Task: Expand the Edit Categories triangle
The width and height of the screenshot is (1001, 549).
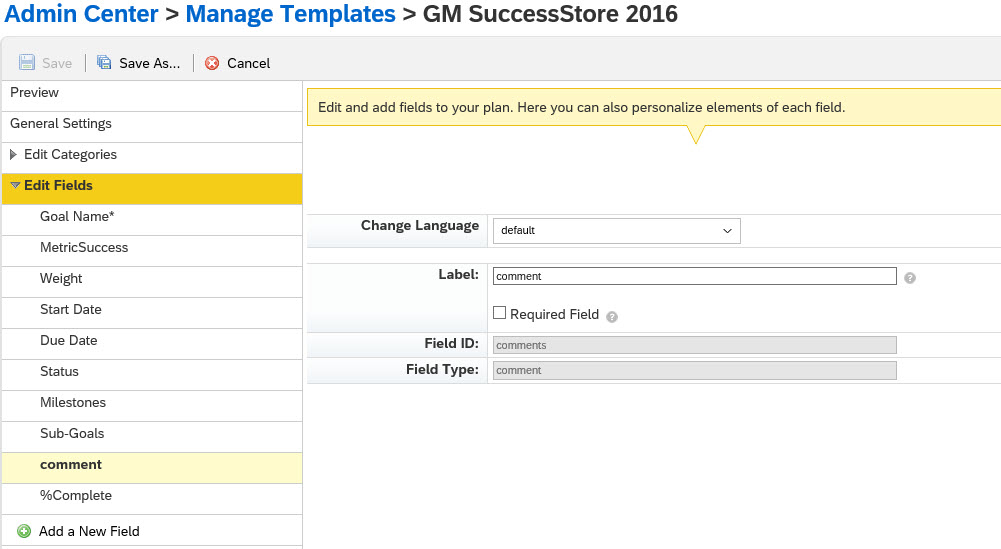Action: coord(13,154)
